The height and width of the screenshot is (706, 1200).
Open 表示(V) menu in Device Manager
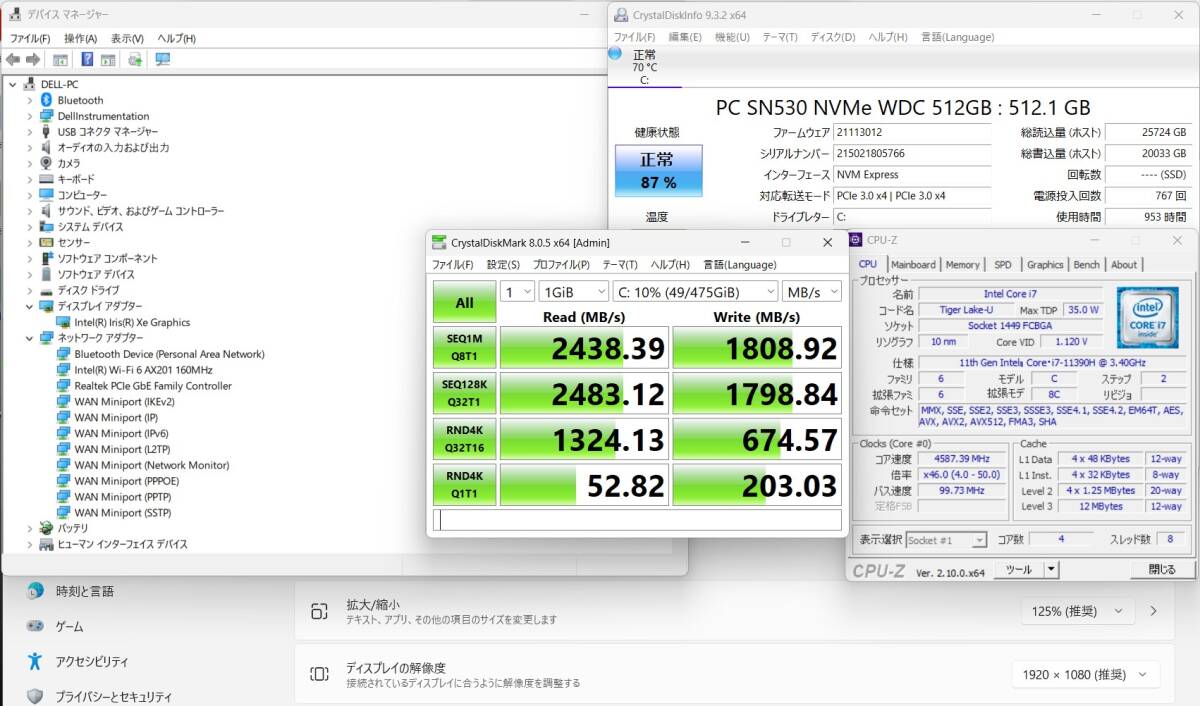[x=127, y=38]
